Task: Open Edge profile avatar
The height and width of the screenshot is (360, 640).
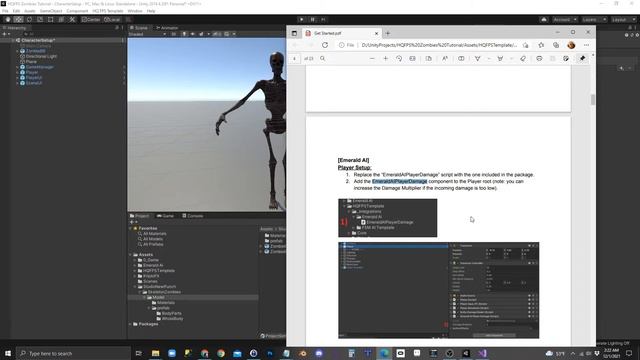Action: (571, 45)
